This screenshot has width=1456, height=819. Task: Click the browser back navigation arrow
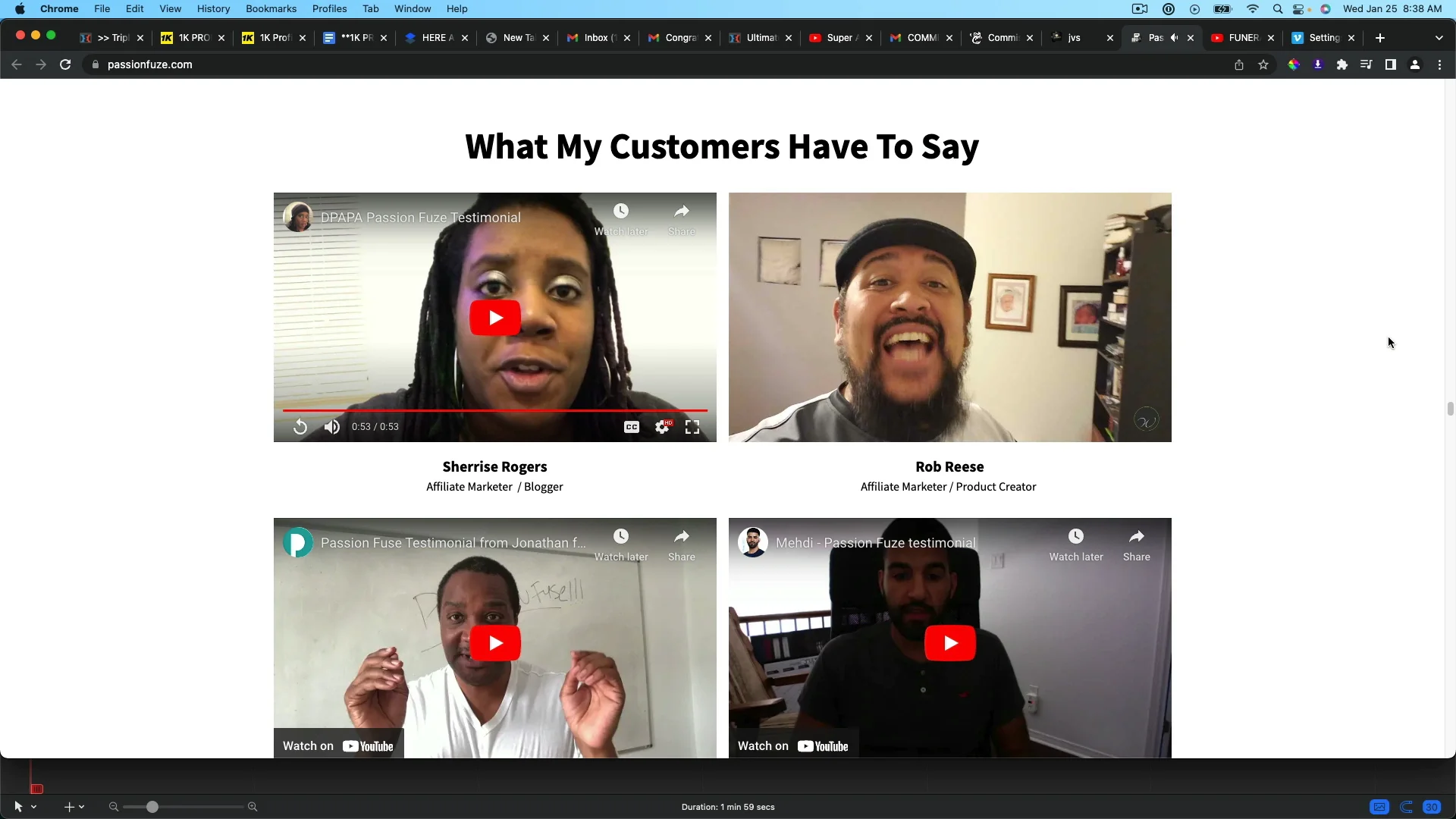click(x=17, y=64)
